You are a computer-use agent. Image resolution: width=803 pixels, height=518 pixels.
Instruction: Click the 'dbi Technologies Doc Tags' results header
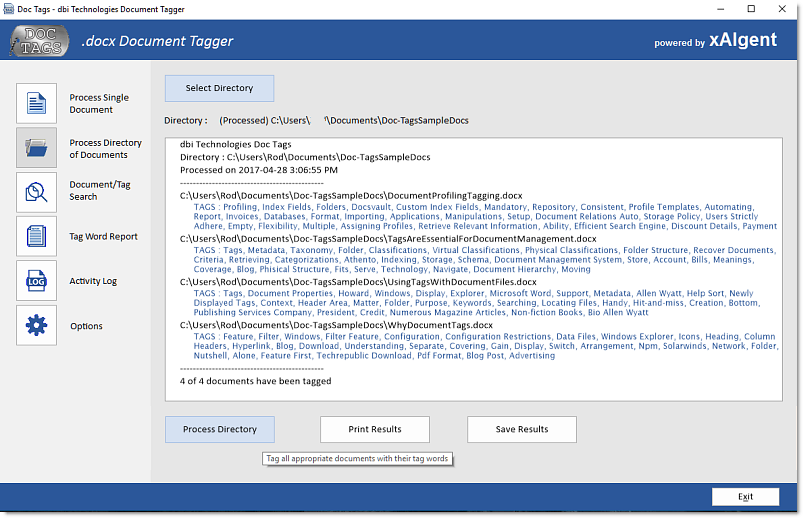pyautogui.click(x=236, y=144)
